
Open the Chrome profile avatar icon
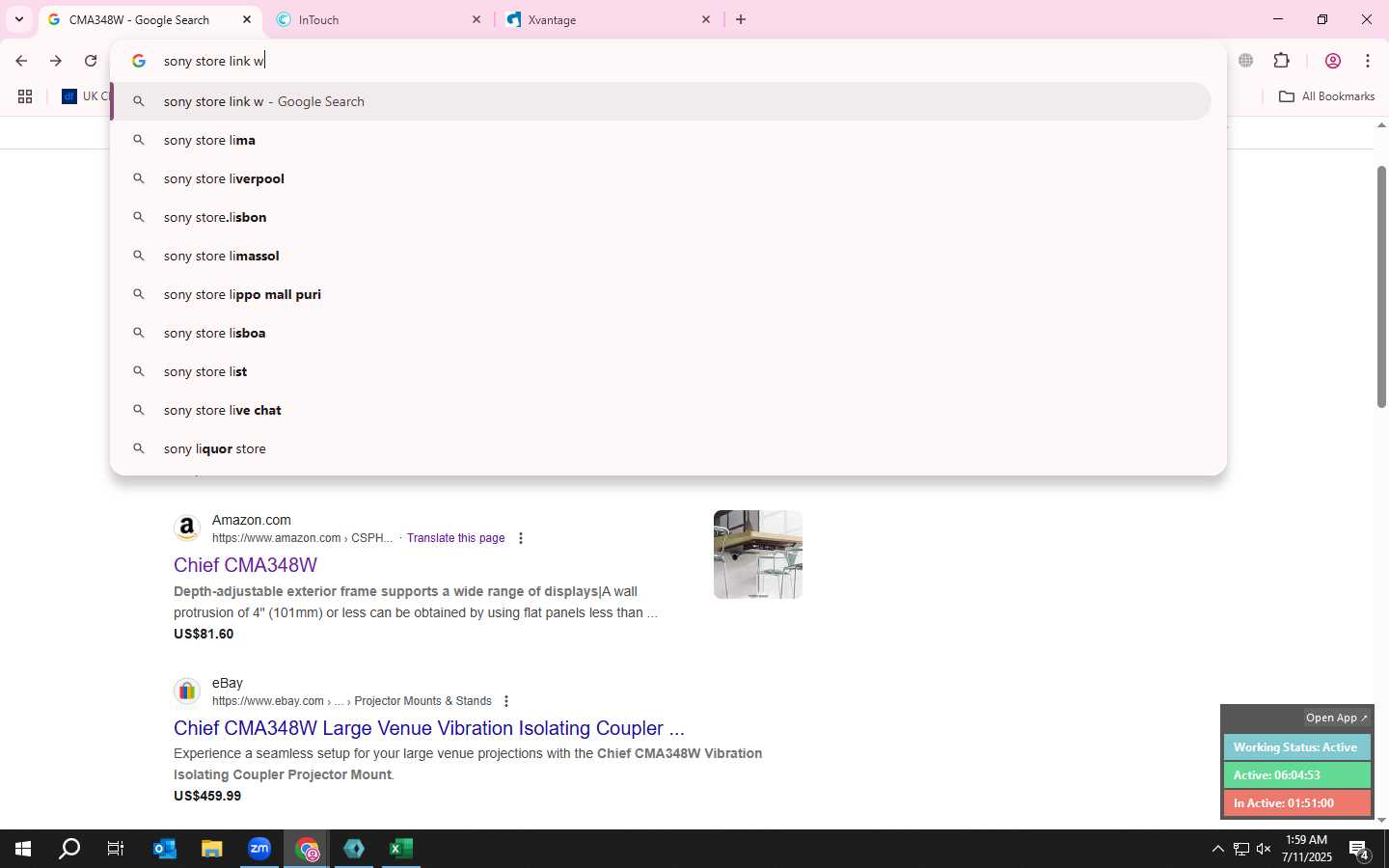point(1333,61)
